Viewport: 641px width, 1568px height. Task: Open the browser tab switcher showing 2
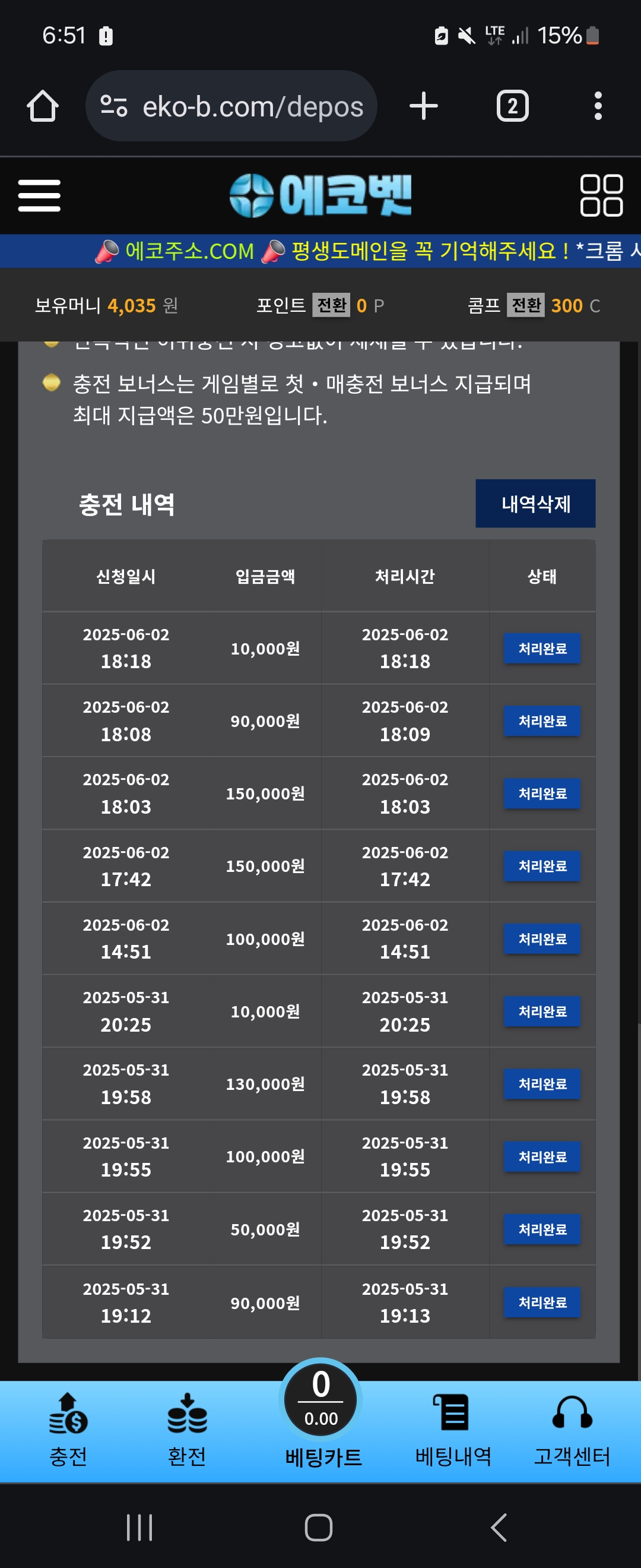point(513,106)
